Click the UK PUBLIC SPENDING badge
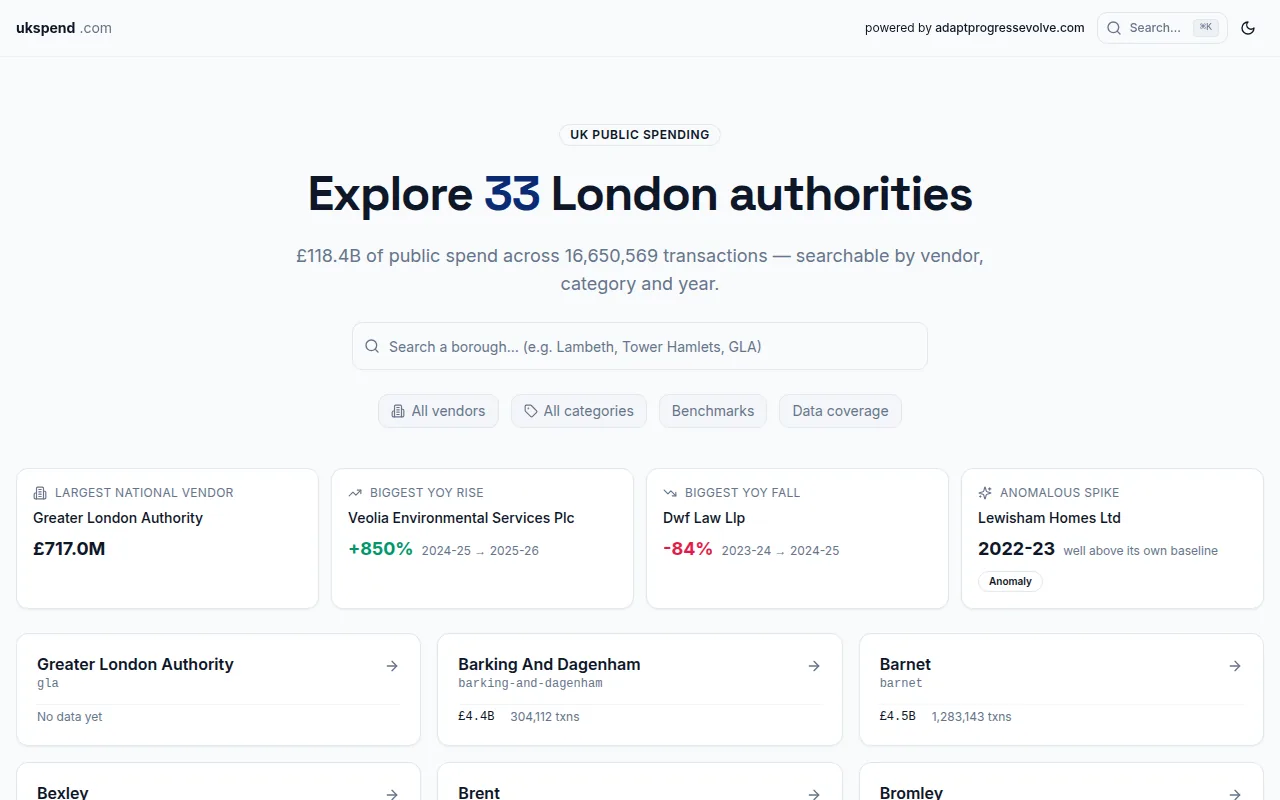This screenshot has height=800, width=1280. click(x=640, y=135)
